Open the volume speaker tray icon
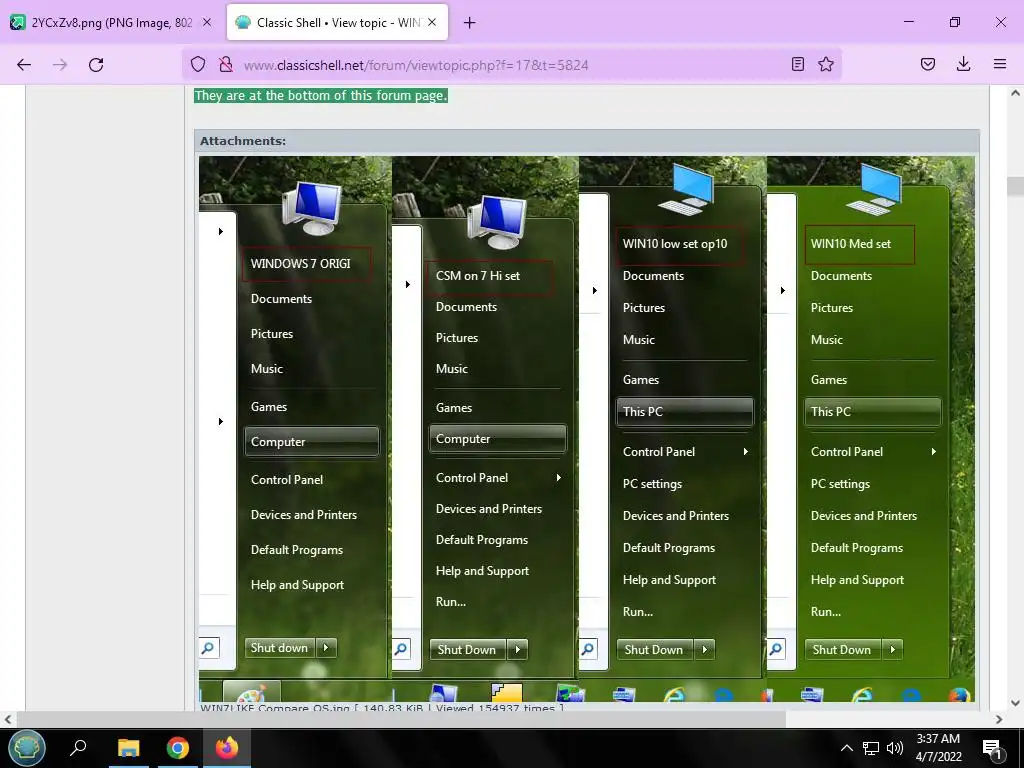1024x768 pixels. click(895, 748)
